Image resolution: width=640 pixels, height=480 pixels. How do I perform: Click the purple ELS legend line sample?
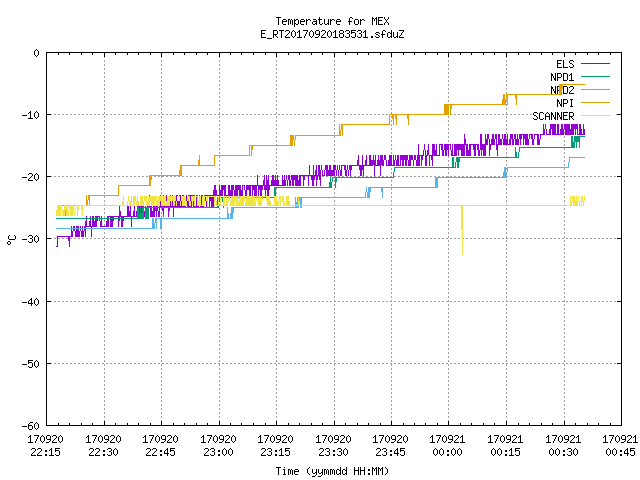[595, 64]
